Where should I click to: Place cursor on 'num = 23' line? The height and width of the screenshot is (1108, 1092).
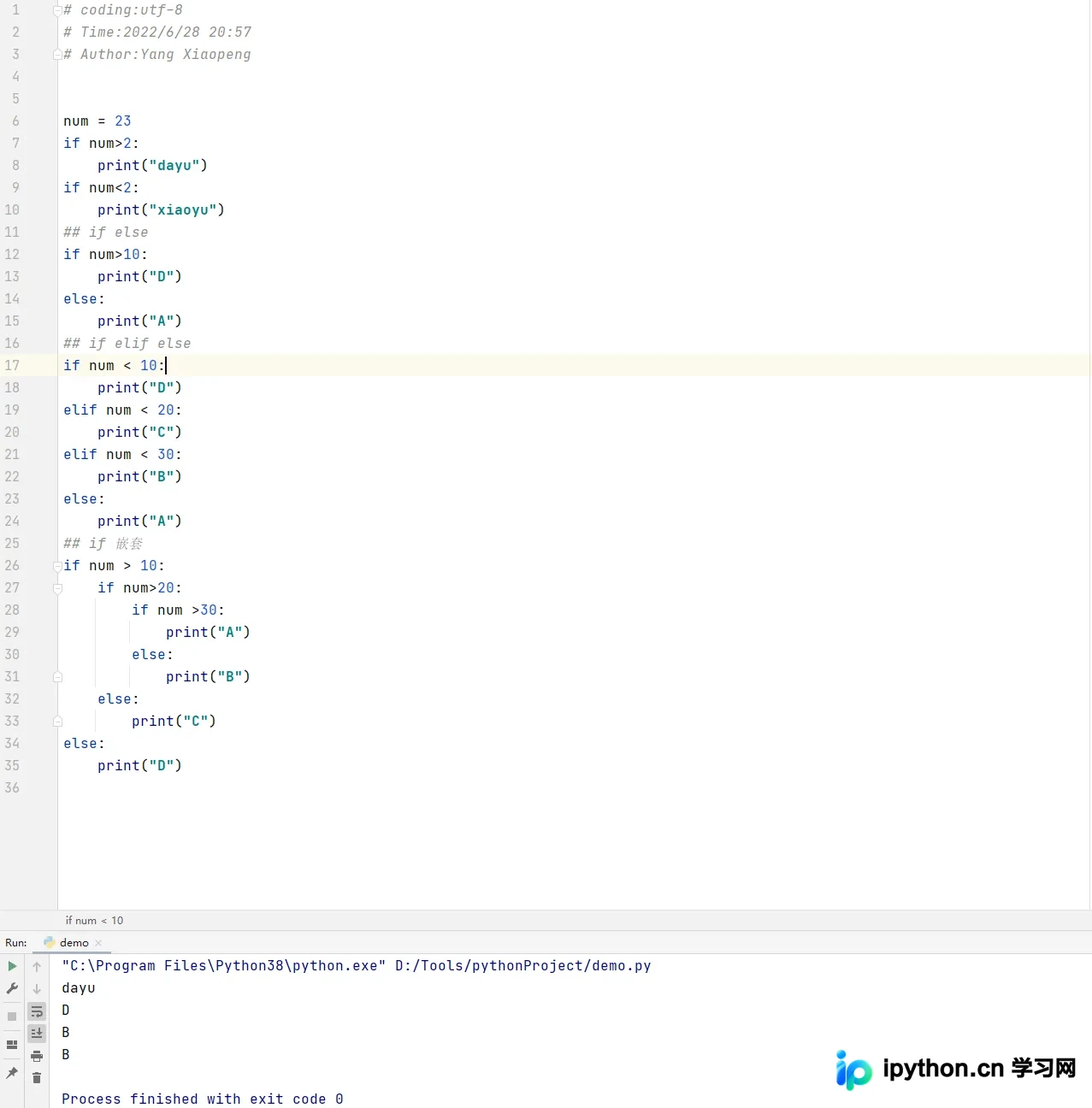click(97, 121)
